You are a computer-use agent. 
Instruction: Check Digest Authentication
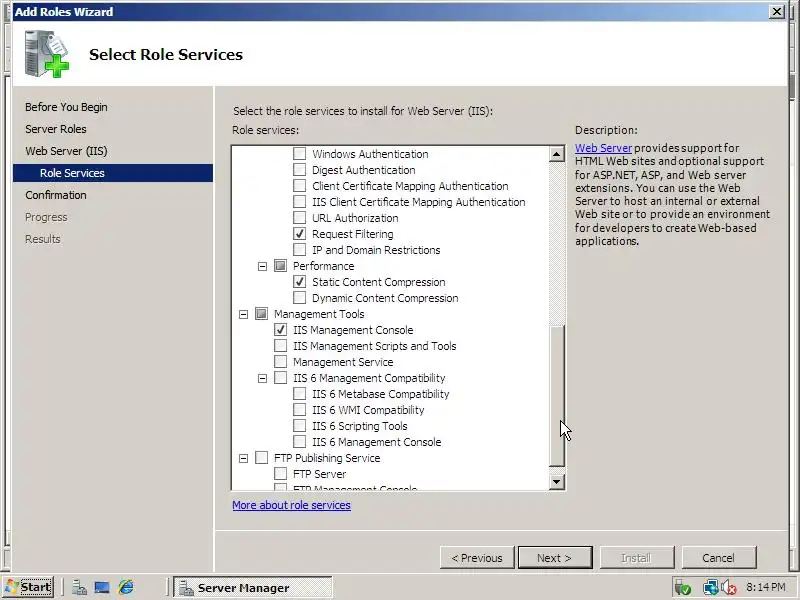(299, 169)
